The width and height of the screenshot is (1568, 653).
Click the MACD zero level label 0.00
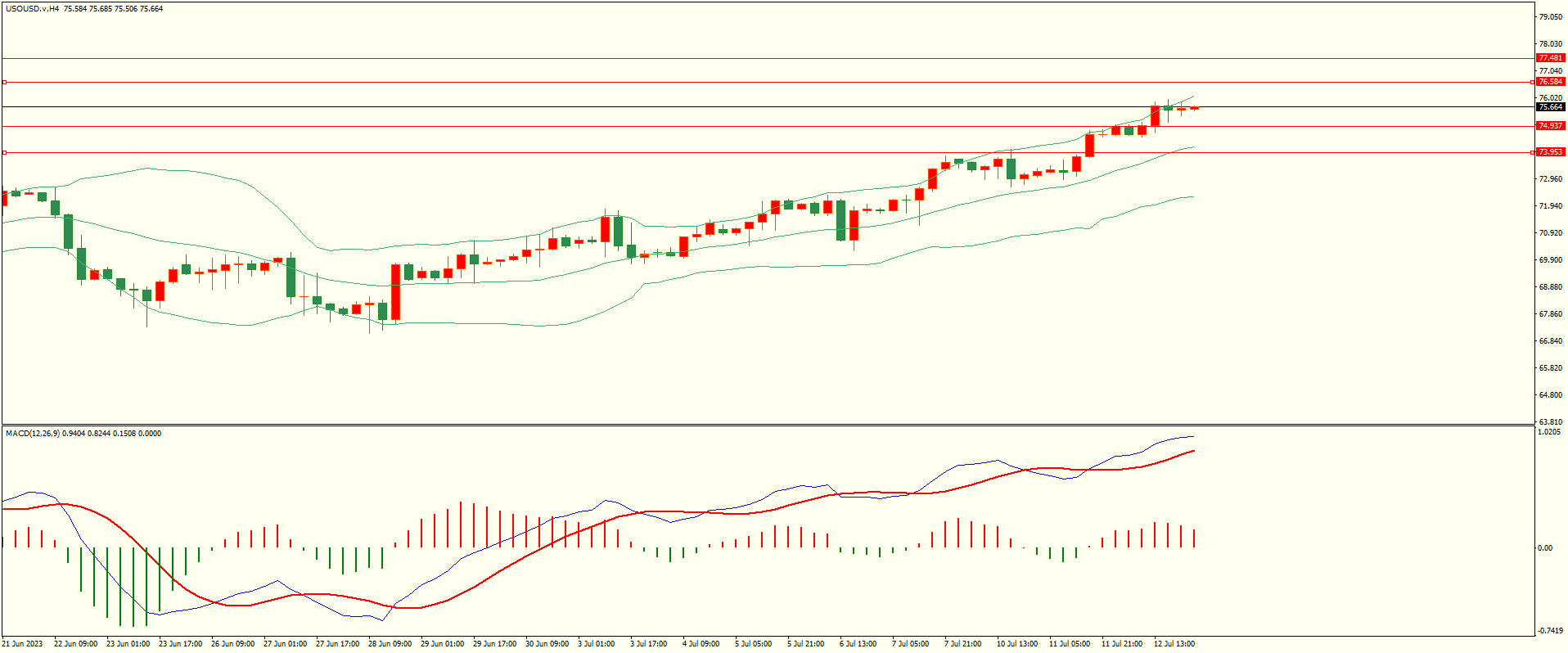tap(1545, 548)
